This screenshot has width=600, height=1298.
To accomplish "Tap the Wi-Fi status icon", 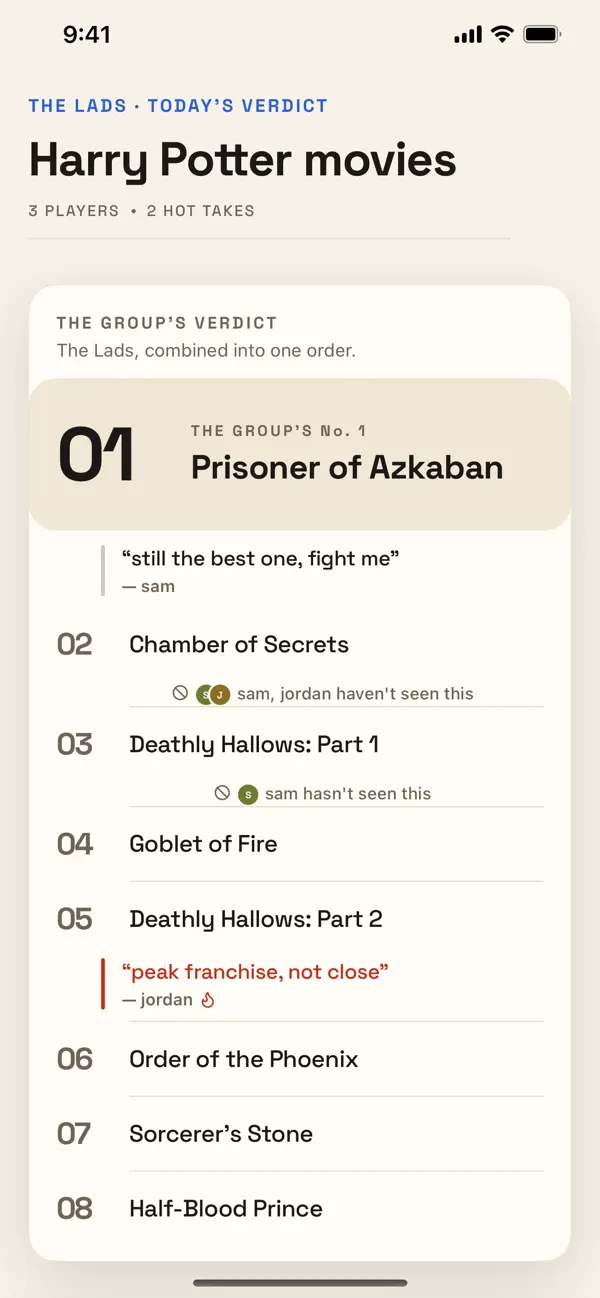I will coord(501,35).
